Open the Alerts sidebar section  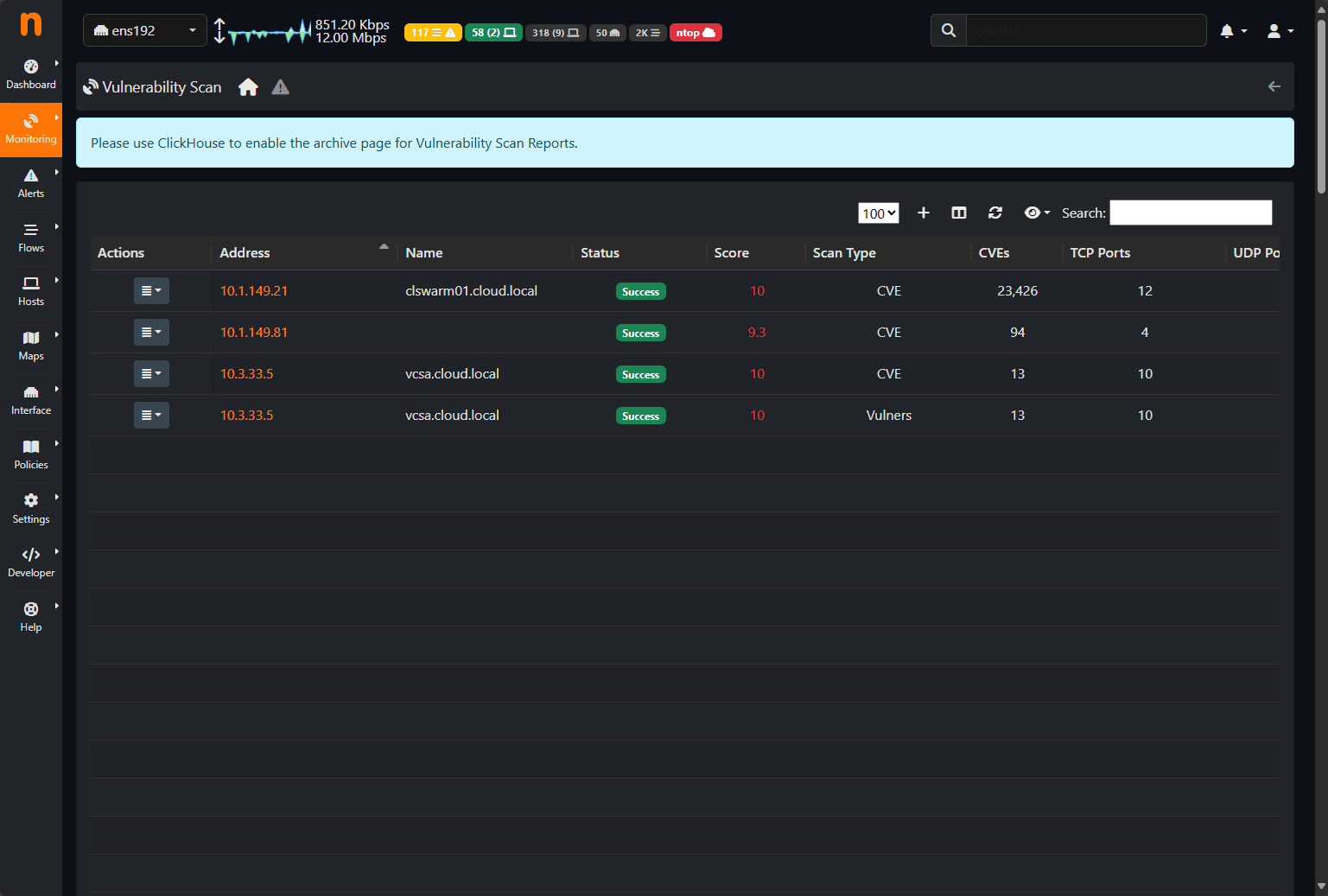pos(31,183)
